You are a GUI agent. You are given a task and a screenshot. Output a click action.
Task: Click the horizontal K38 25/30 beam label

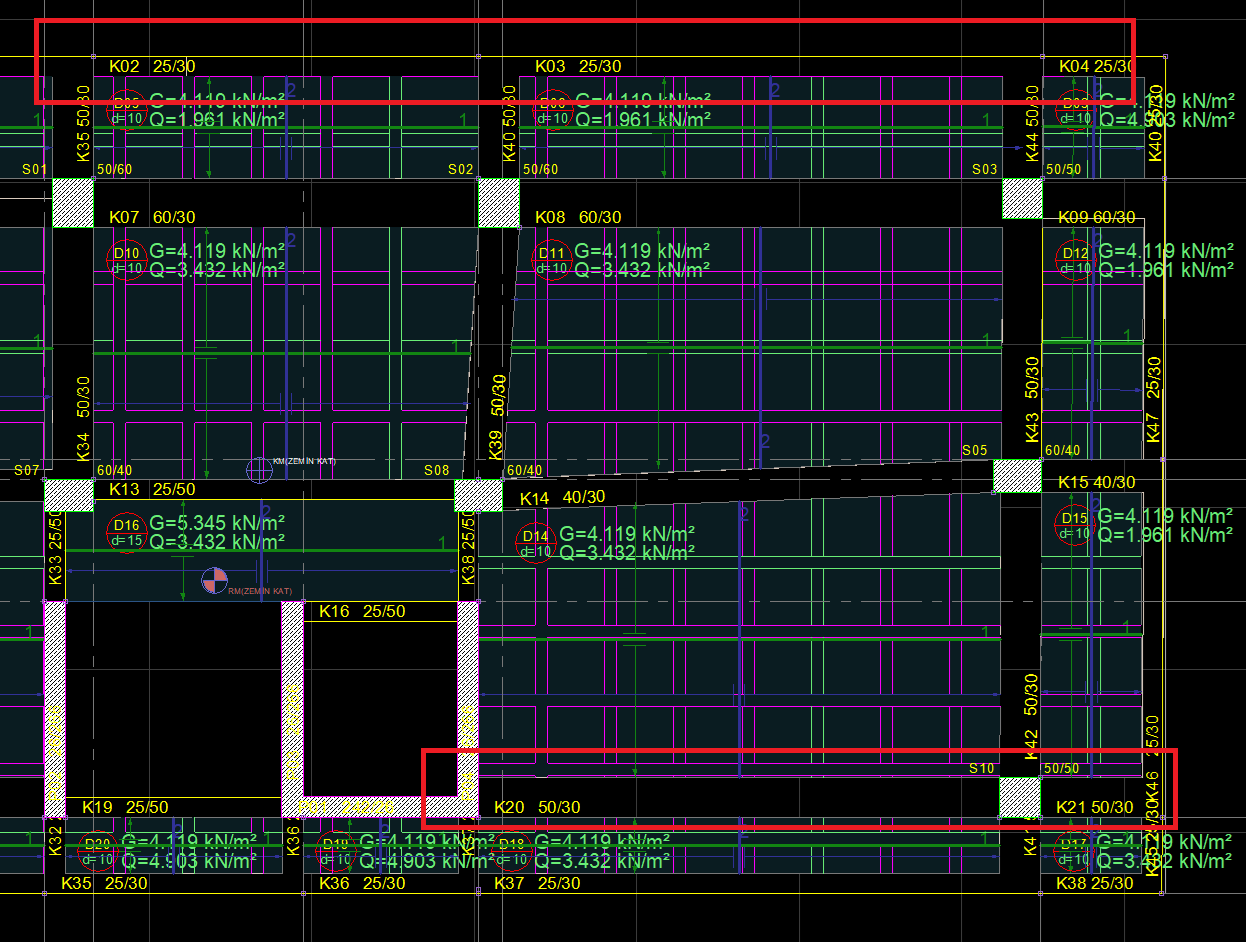(1095, 883)
